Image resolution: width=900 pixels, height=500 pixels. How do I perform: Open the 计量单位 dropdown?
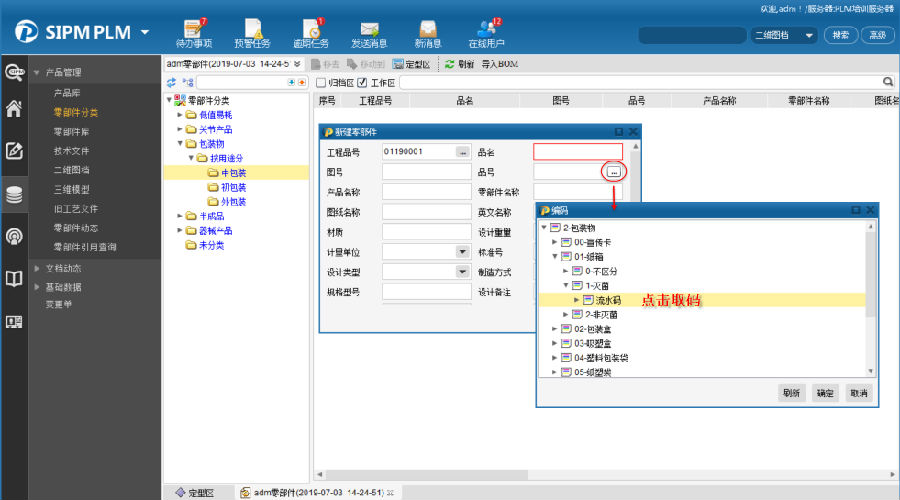(x=463, y=252)
